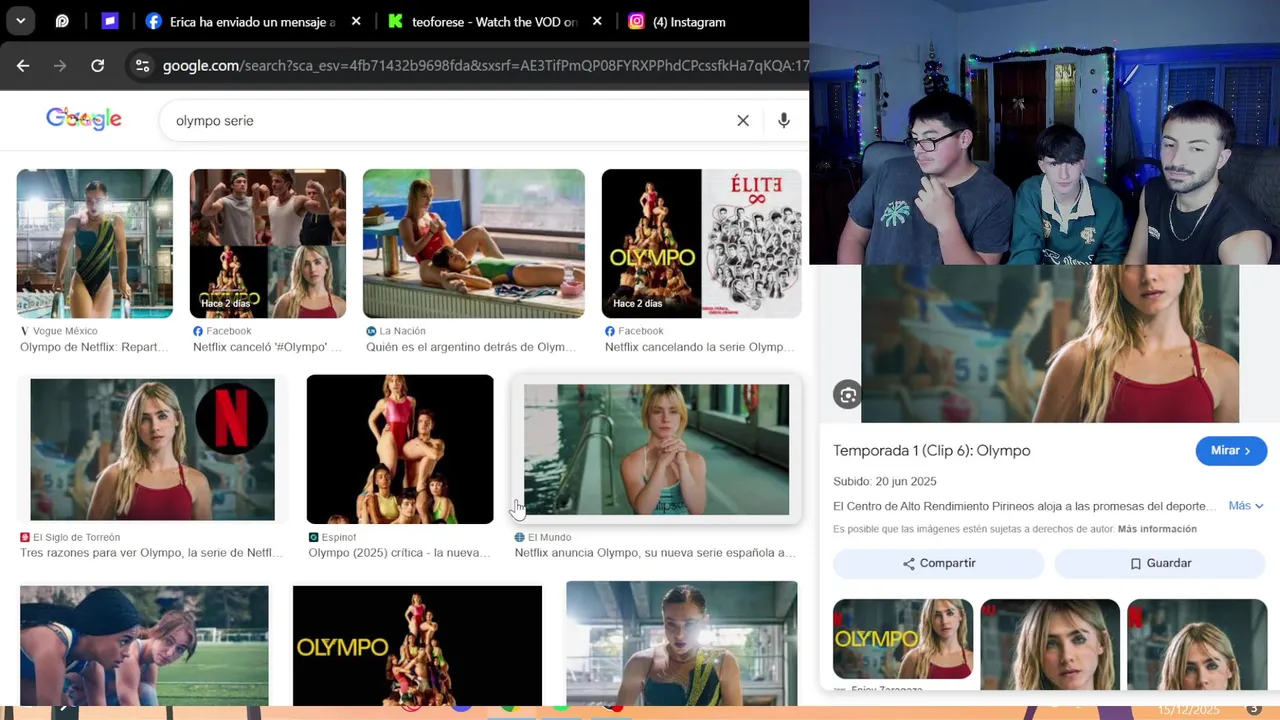Open the related OLYMPO logo thumbnail in the panel
The image size is (1280, 720).
[903, 639]
